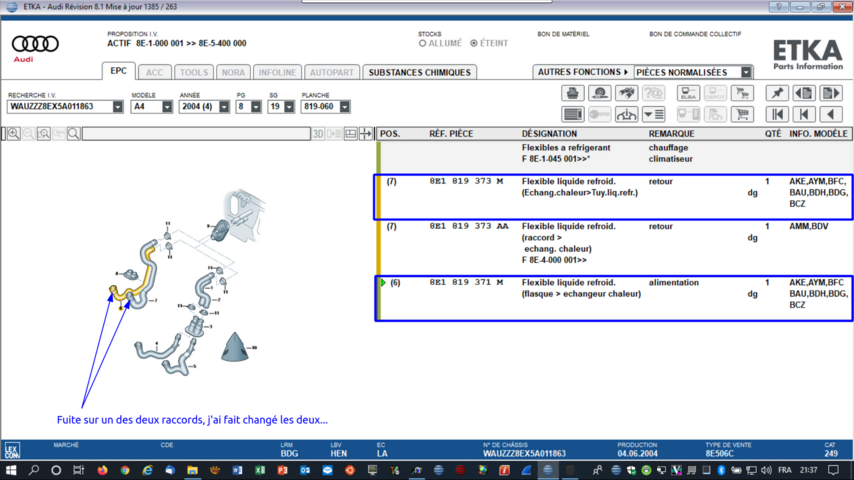Viewport: 854px width, 480px height.
Task: Switch to the AUTOPART tab
Action: [x=332, y=72]
